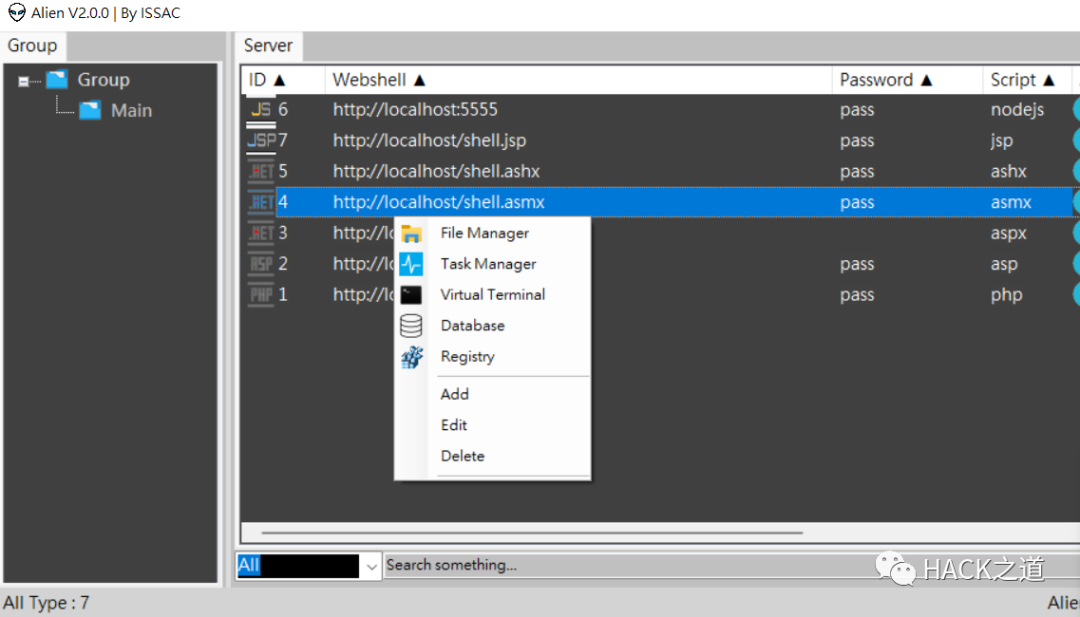Viewport: 1080px width, 617px height.
Task: Click the File Manager folder icon
Action: pyautogui.click(x=411, y=233)
